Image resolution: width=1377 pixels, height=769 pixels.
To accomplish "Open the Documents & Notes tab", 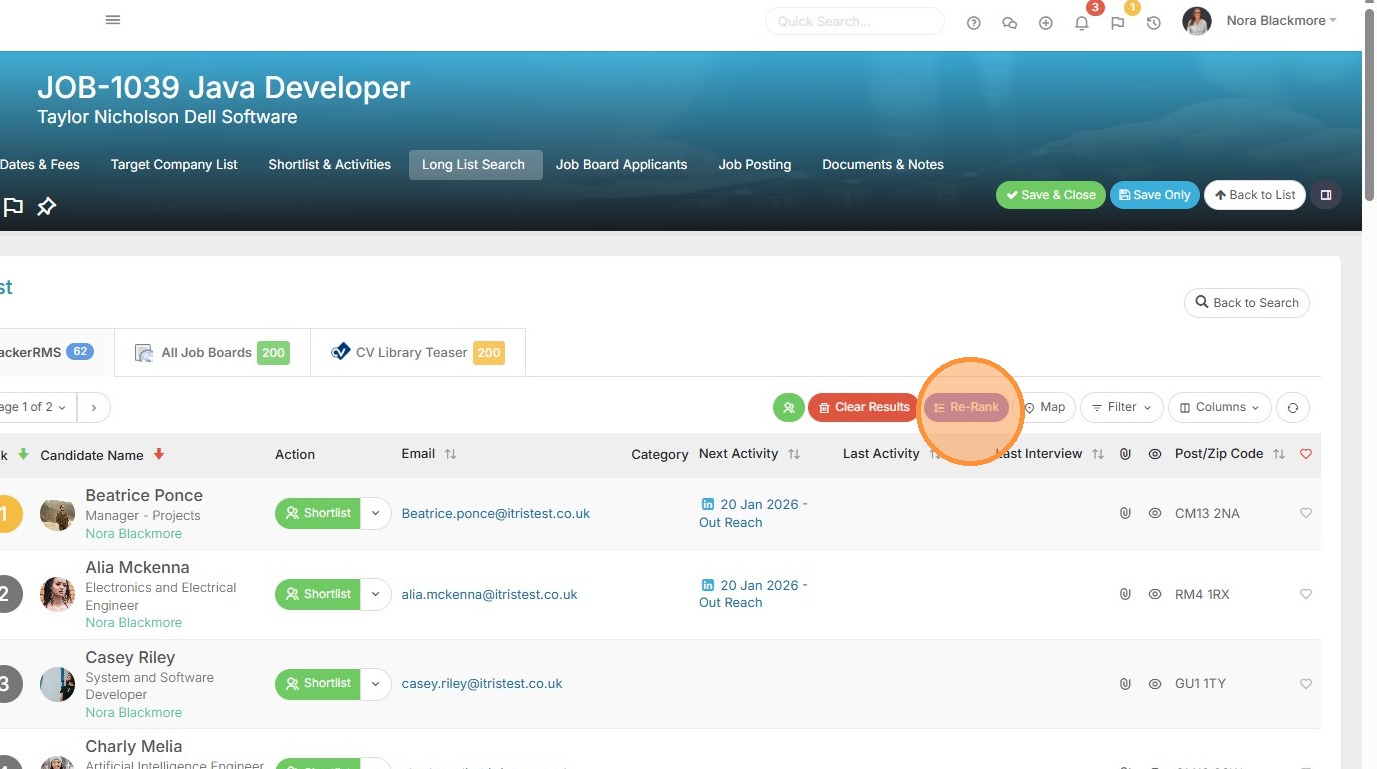I will click(x=883, y=165).
